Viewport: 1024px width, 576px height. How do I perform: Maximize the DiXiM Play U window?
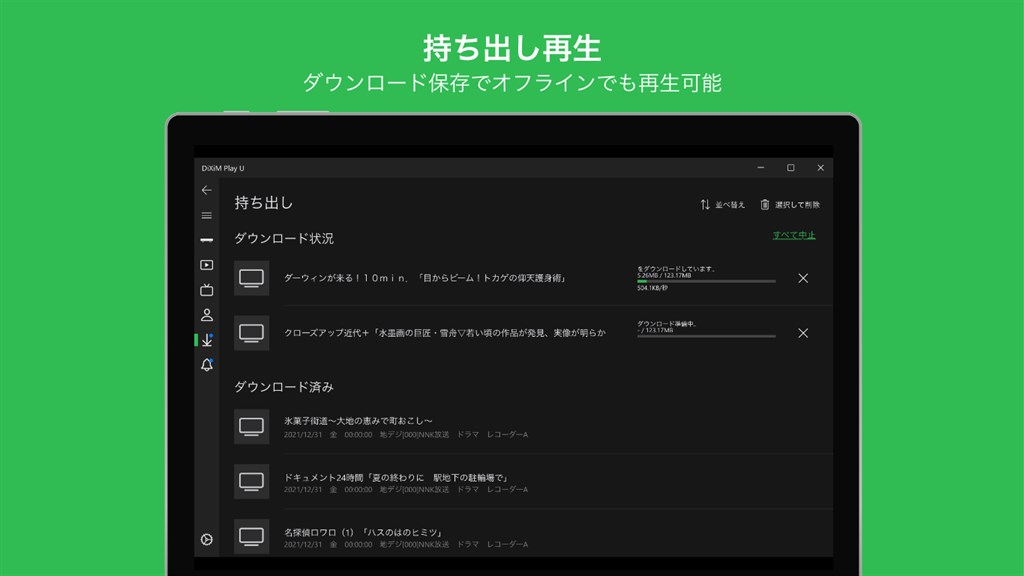coord(791,168)
